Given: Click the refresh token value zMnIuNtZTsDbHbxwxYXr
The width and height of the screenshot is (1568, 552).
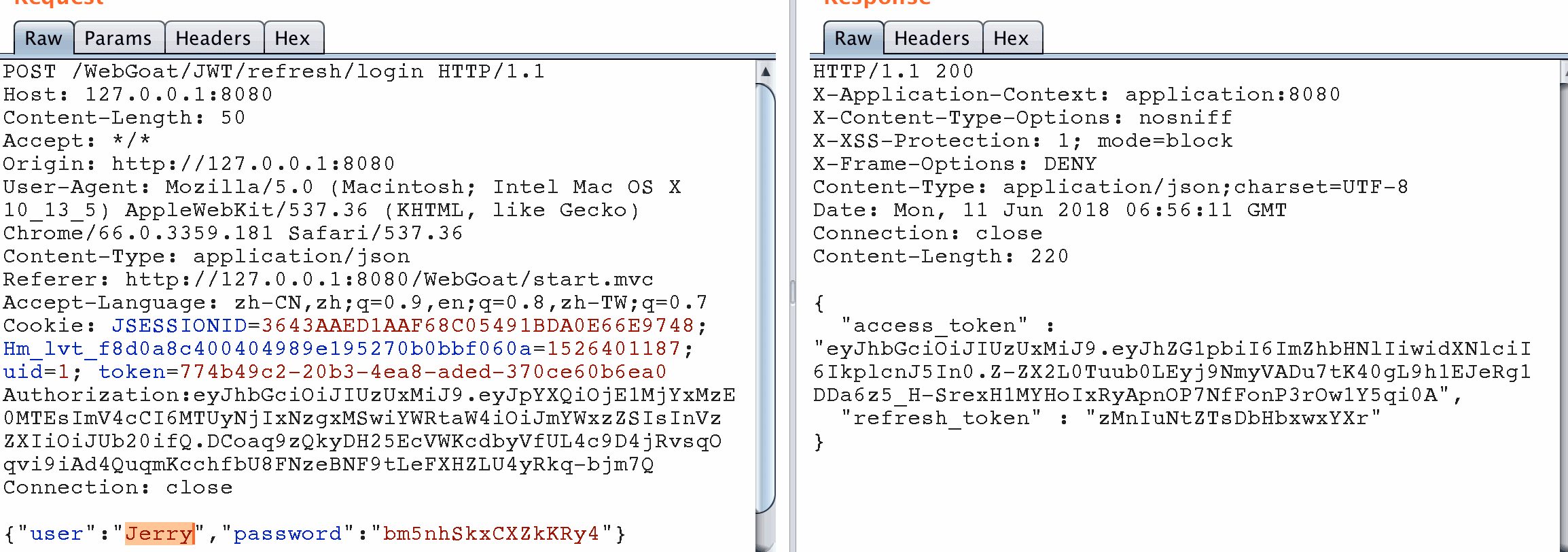Looking at the screenshot, I should pos(1233,418).
